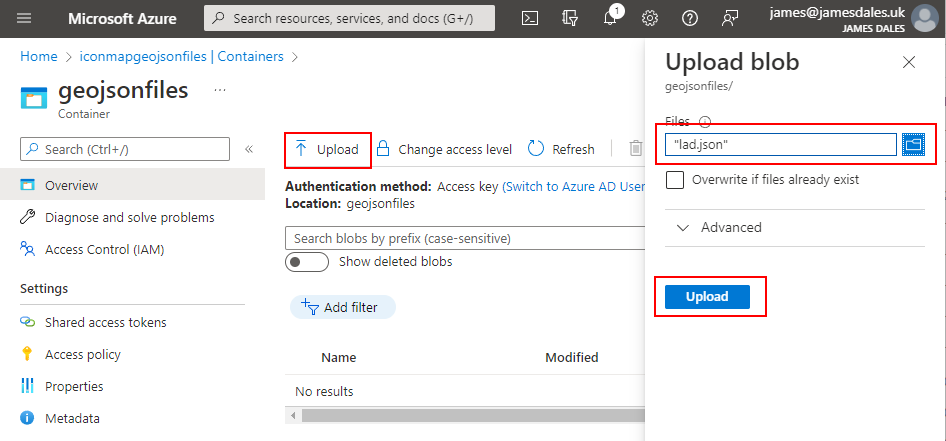
Task: Focus the top search resources box
Action: [349, 18]
